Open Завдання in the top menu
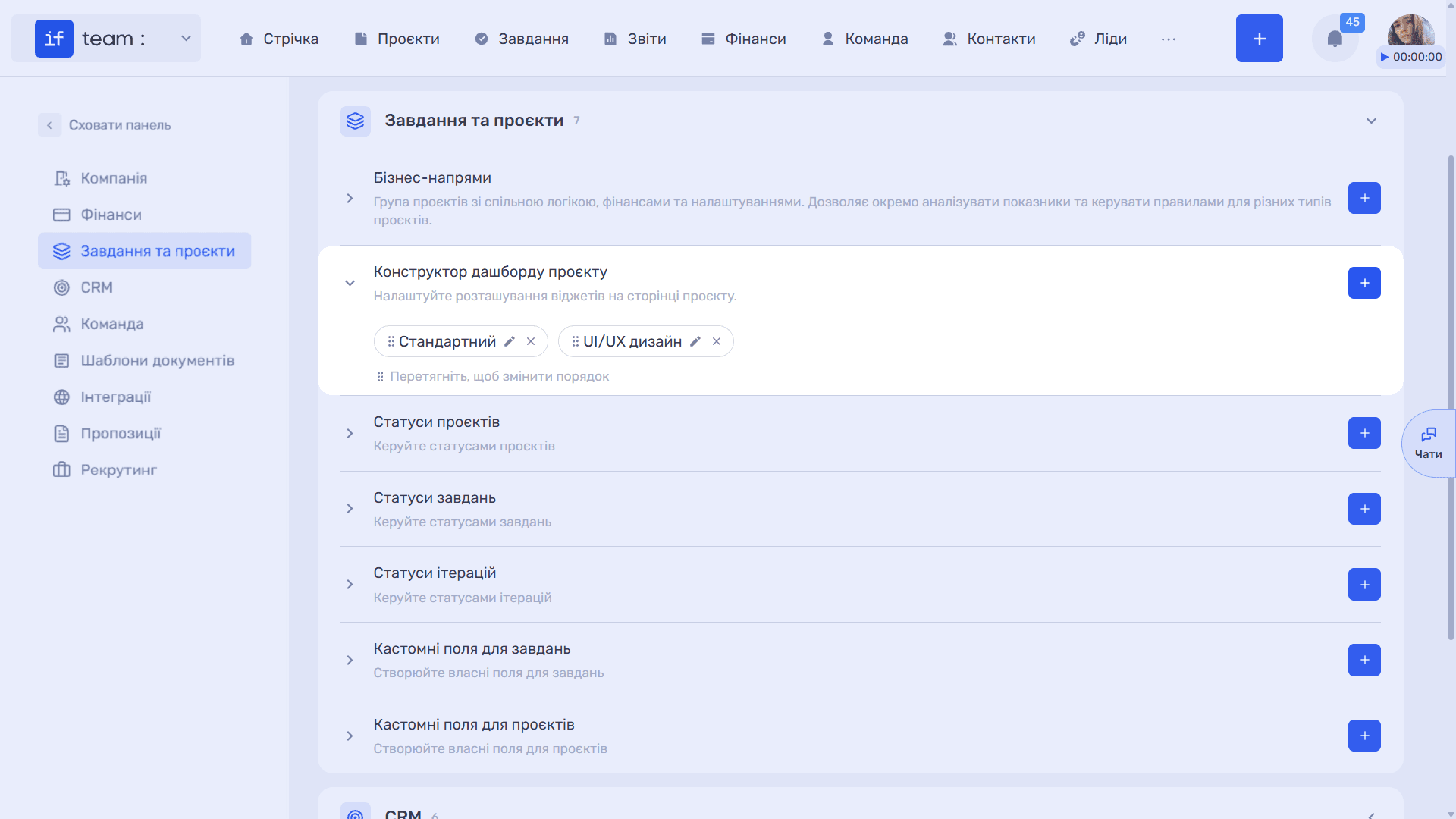 click(522, 38)
